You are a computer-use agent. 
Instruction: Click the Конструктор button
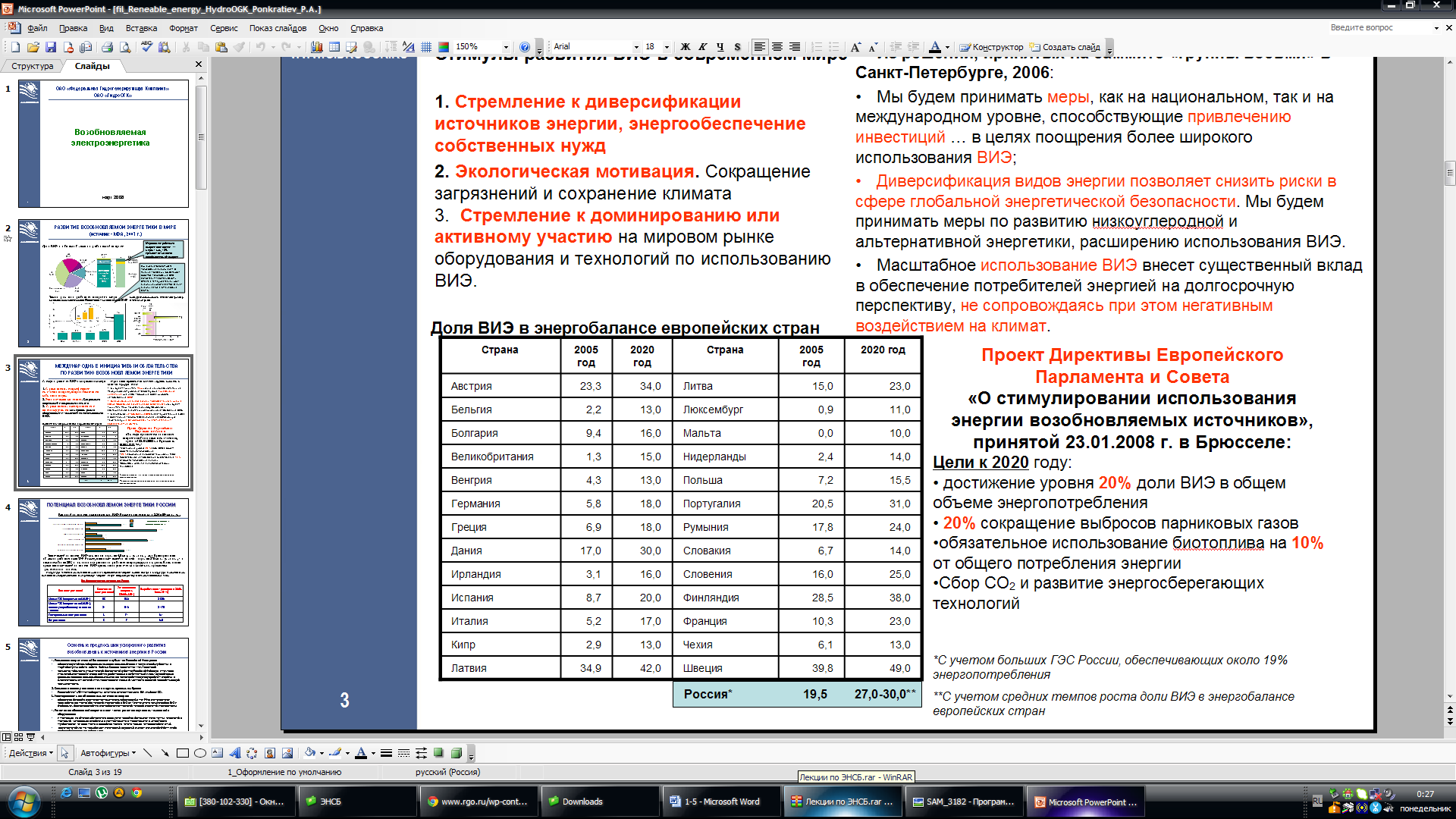coord(991,47)
